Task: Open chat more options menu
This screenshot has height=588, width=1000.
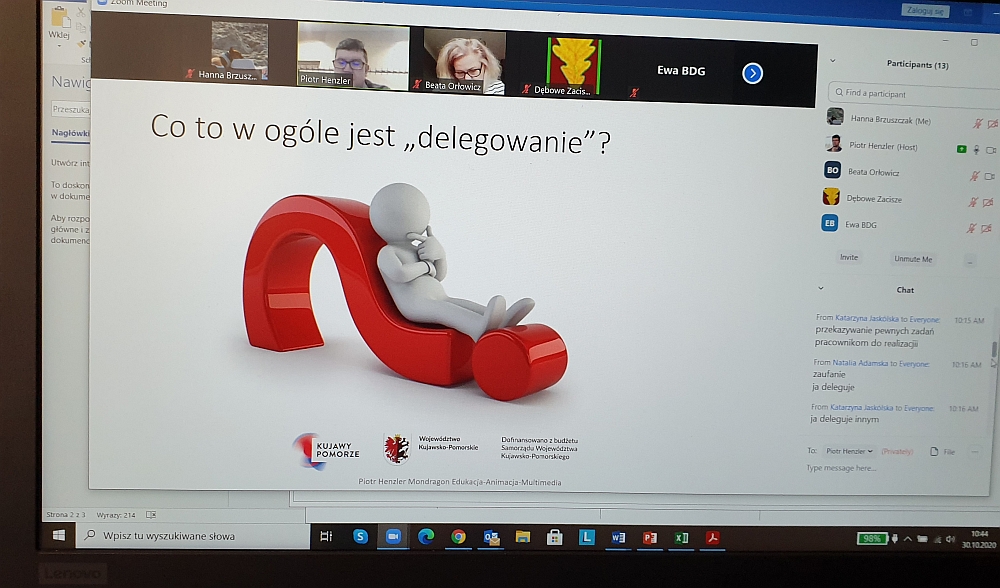Action: pyautogui.click(x=974, y=452)
